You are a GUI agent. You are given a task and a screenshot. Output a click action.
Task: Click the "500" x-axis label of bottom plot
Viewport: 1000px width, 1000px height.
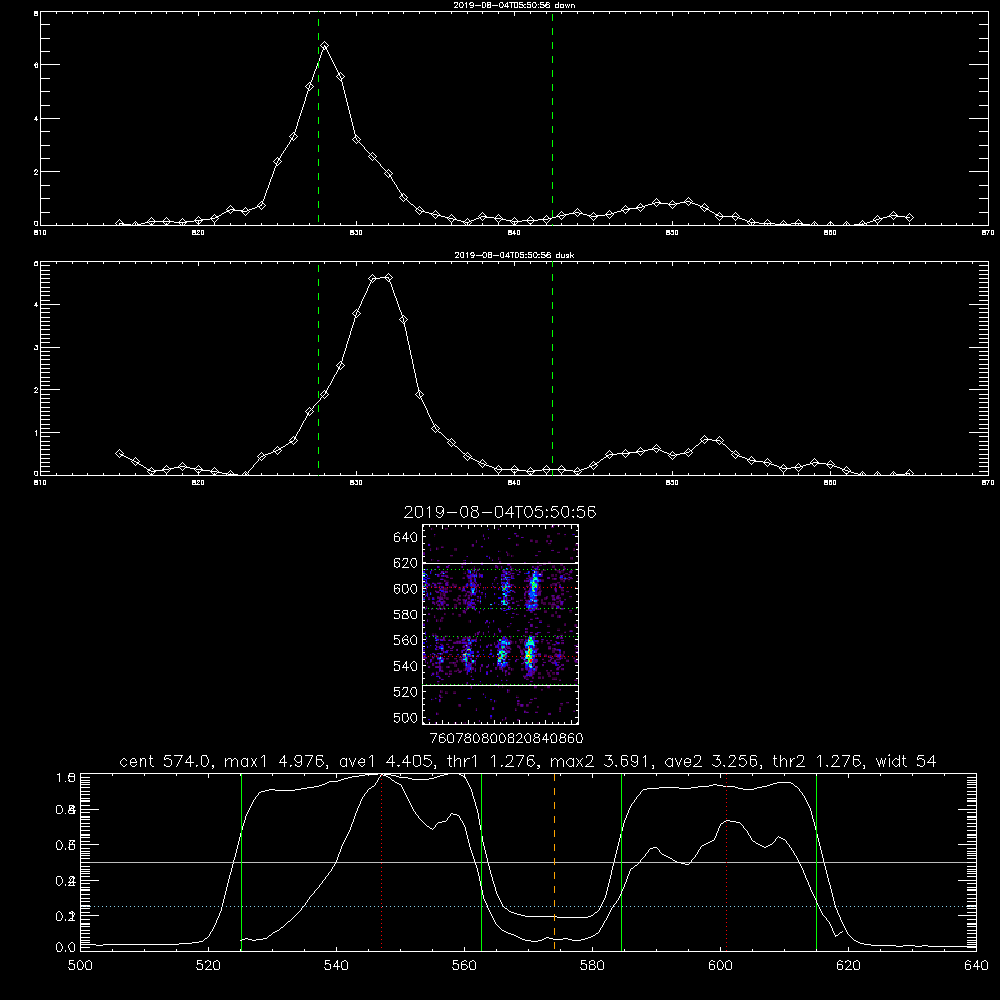click(x=80, y=965)
